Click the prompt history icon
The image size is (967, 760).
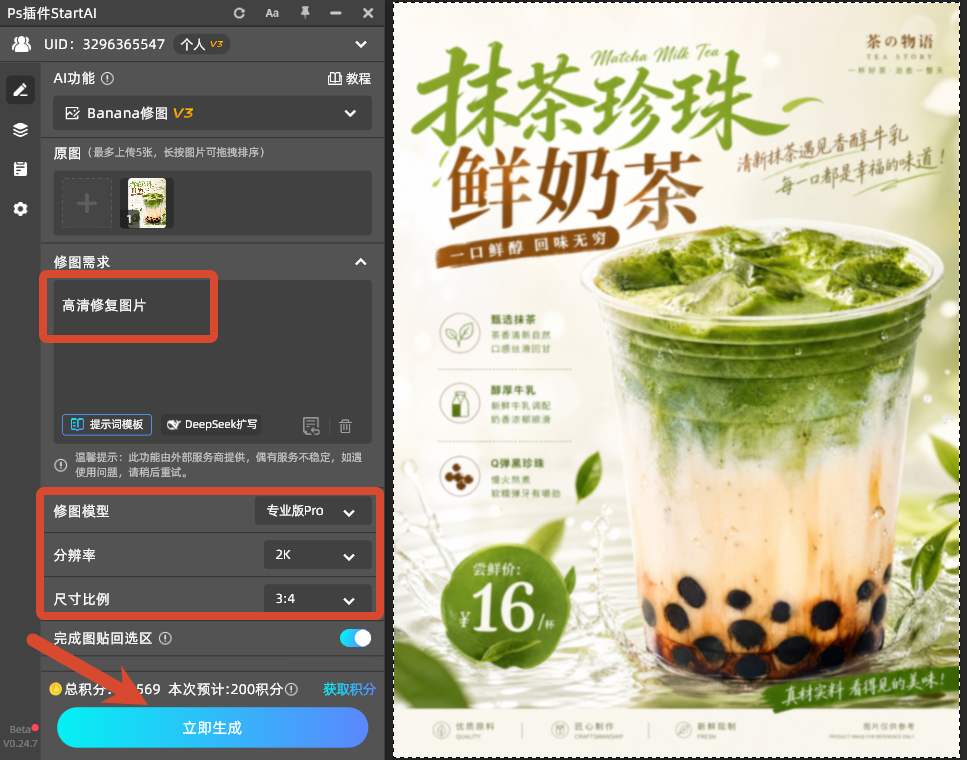(311, 426)
